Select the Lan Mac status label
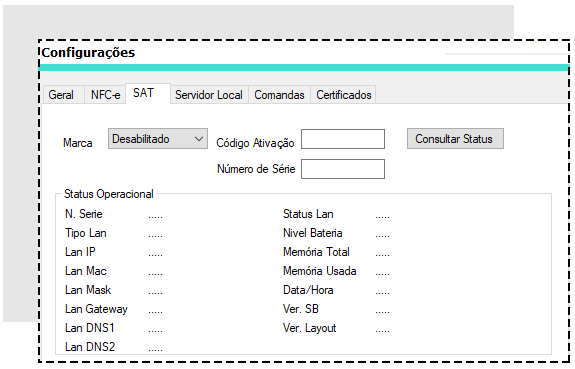Viewport: 575px width, 369px height. coord(86,271)
